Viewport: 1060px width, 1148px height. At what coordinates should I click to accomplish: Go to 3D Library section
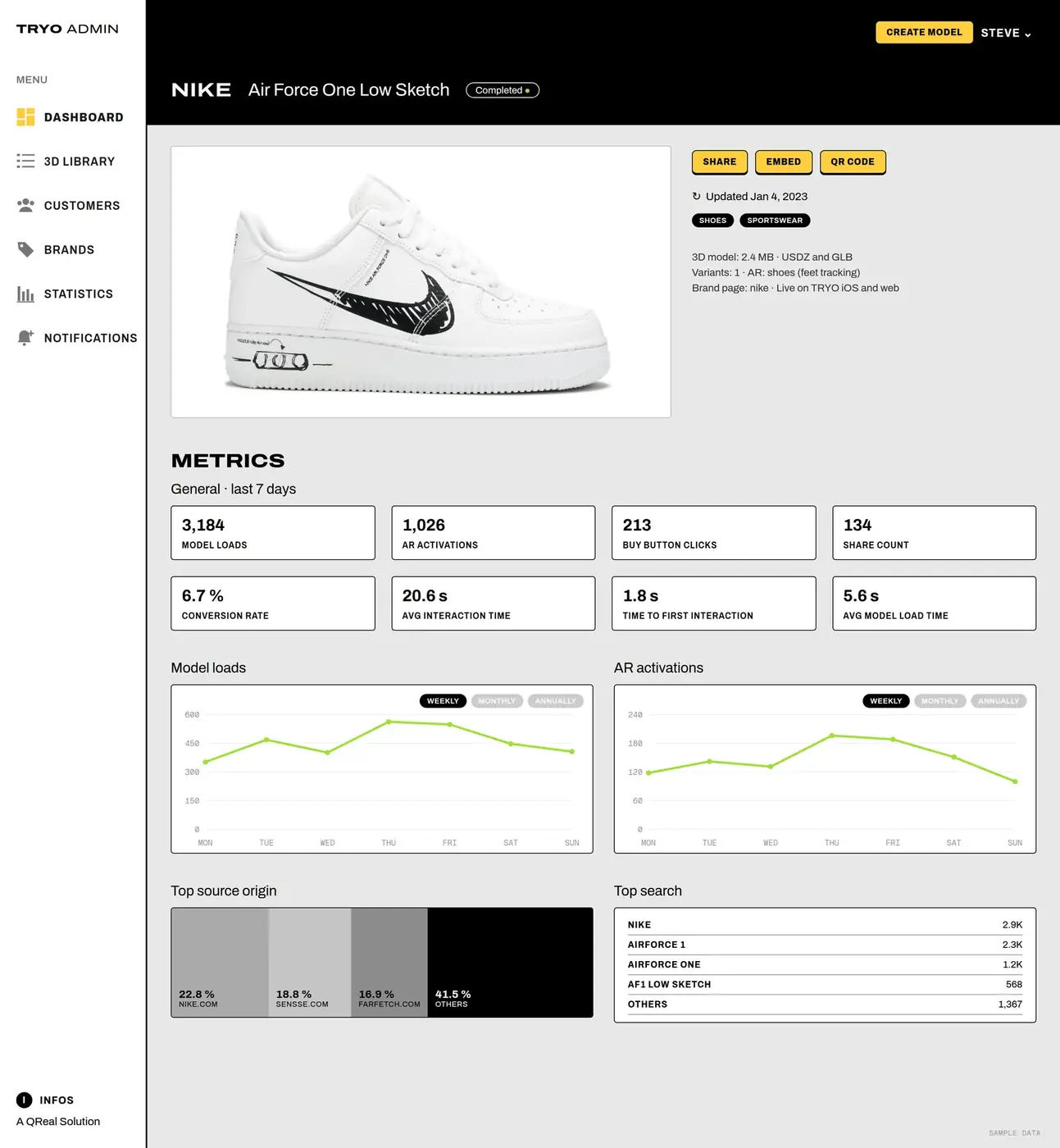pyautogui.click(x=66, y=162)
